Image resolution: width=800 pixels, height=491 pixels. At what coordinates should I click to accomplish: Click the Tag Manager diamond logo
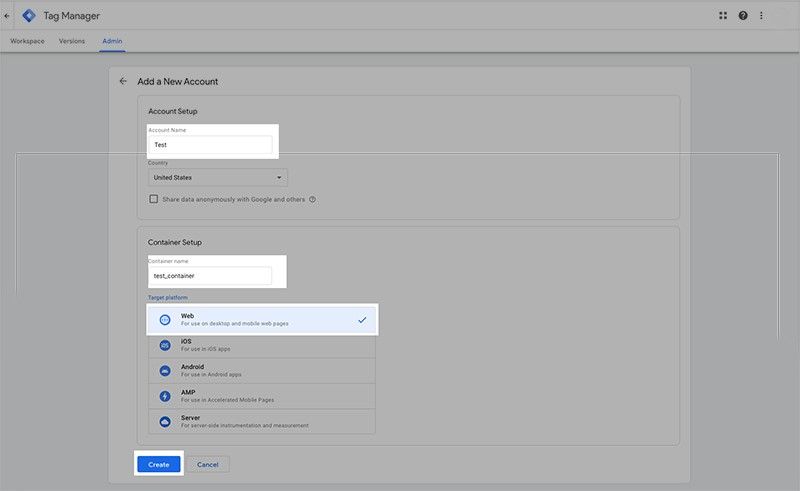(29, 16)
